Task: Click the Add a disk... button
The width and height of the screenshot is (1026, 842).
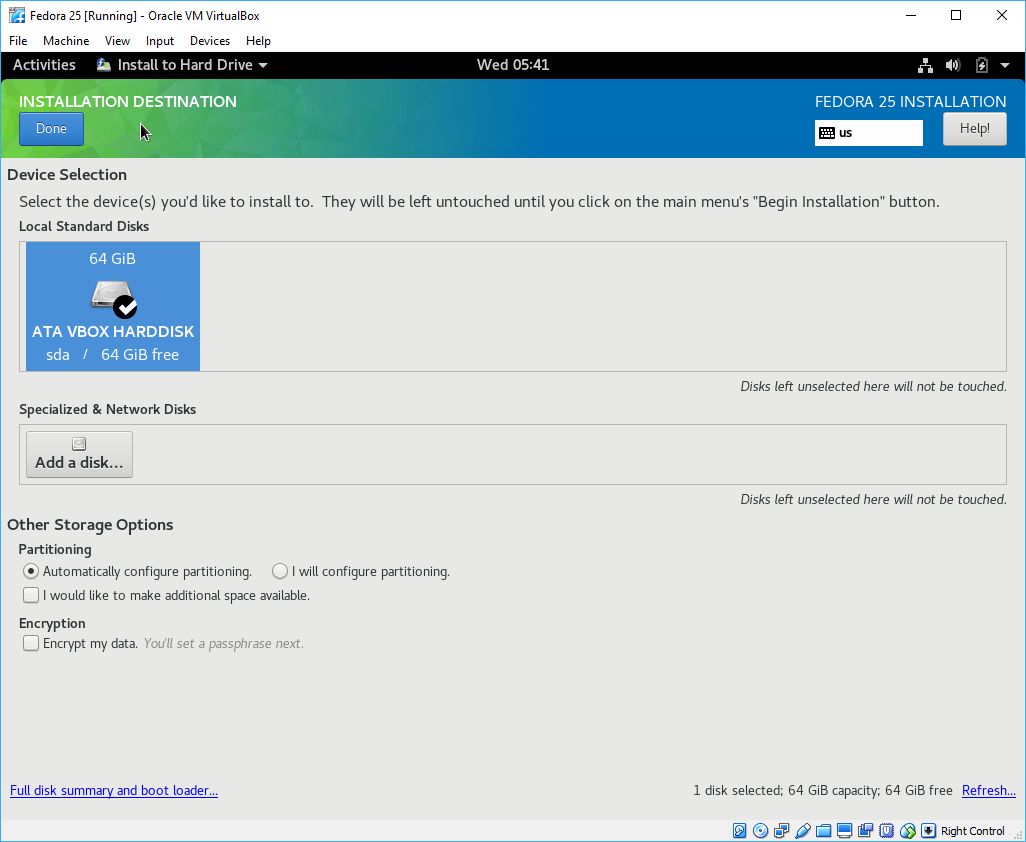Action: tap(79, 455)
